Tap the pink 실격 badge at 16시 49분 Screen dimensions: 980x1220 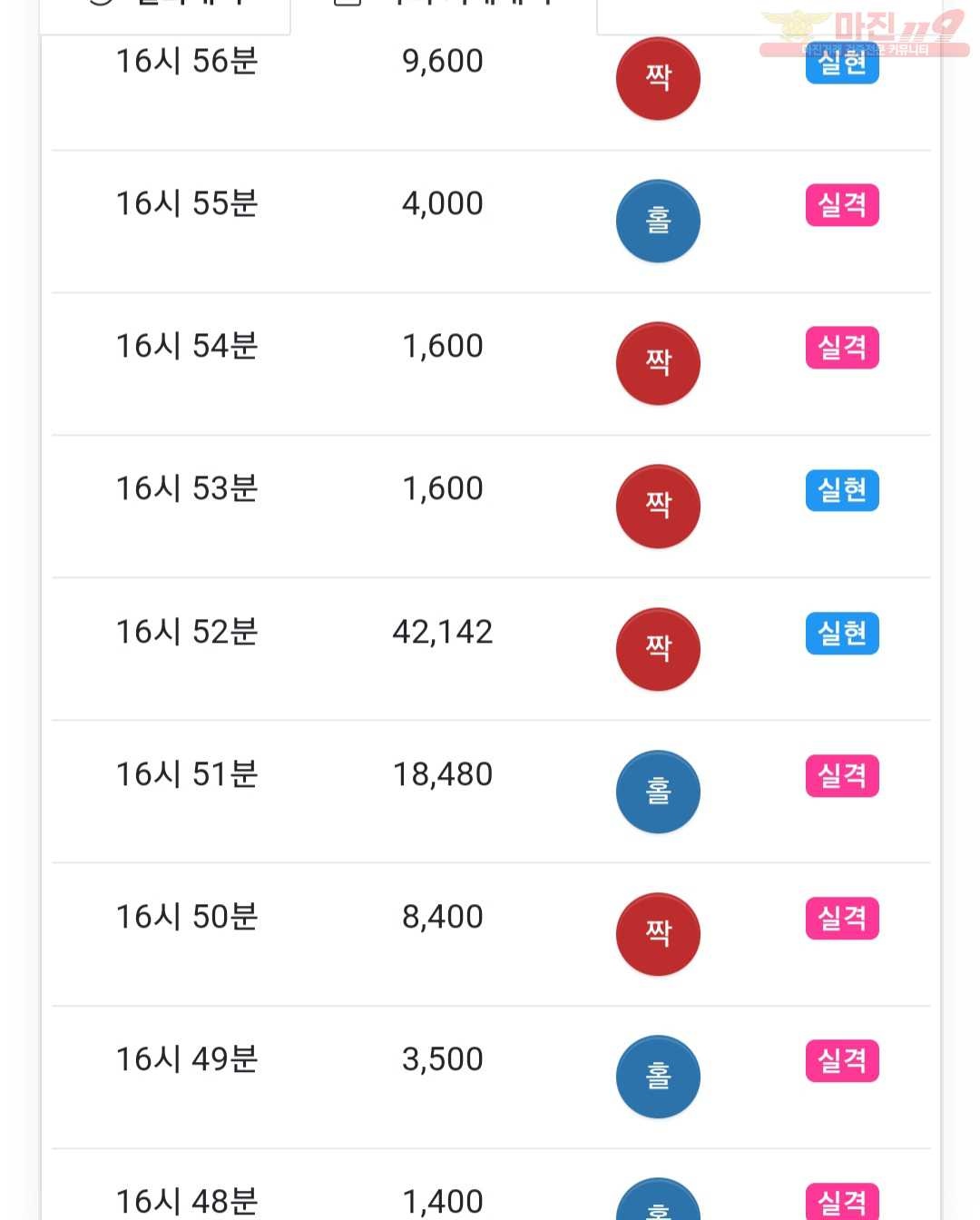coord(842,1061)
